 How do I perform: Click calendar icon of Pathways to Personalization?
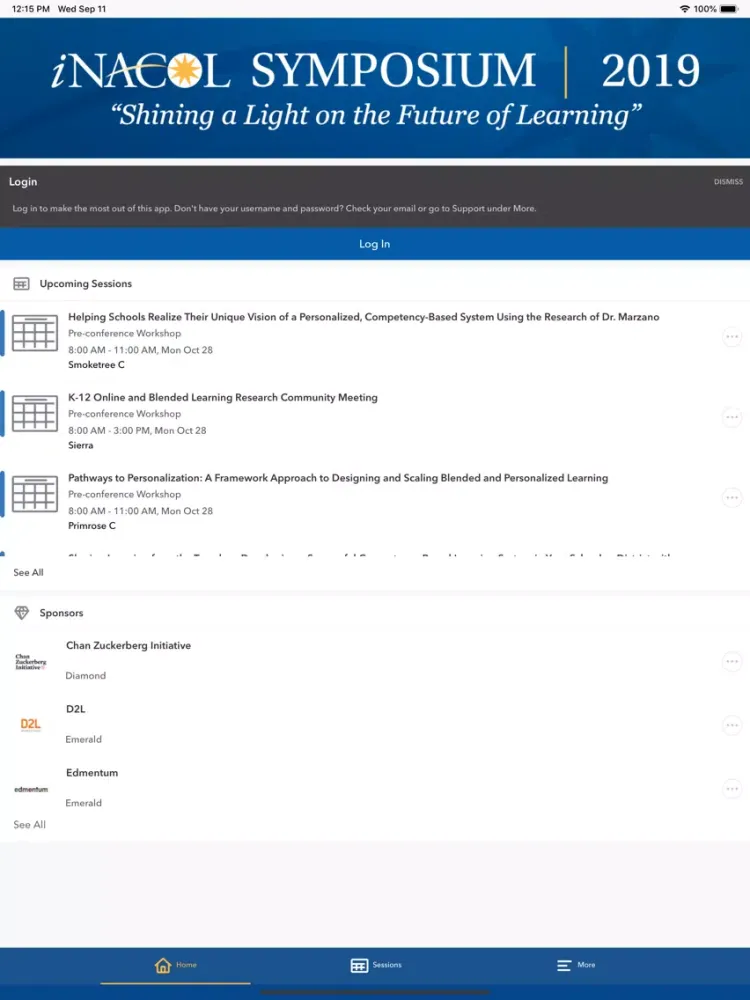click(34, 494)
